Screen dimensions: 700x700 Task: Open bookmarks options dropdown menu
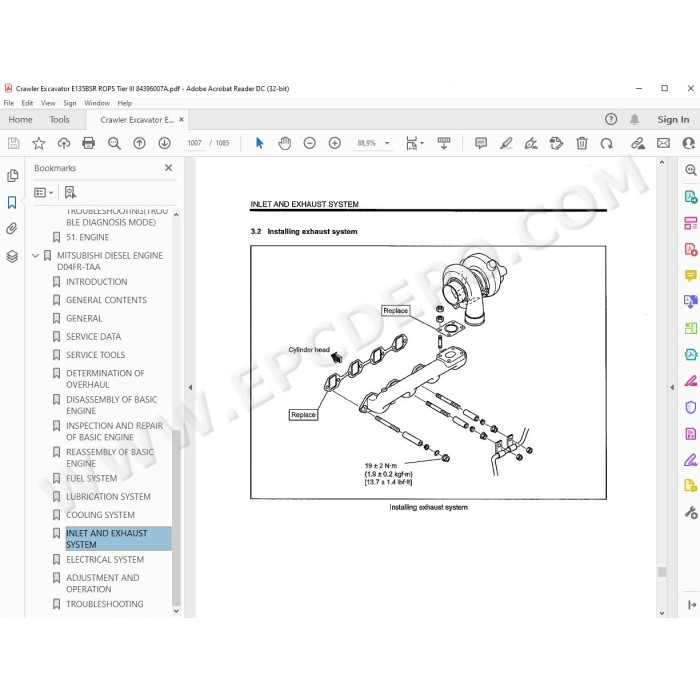point(43,192)
